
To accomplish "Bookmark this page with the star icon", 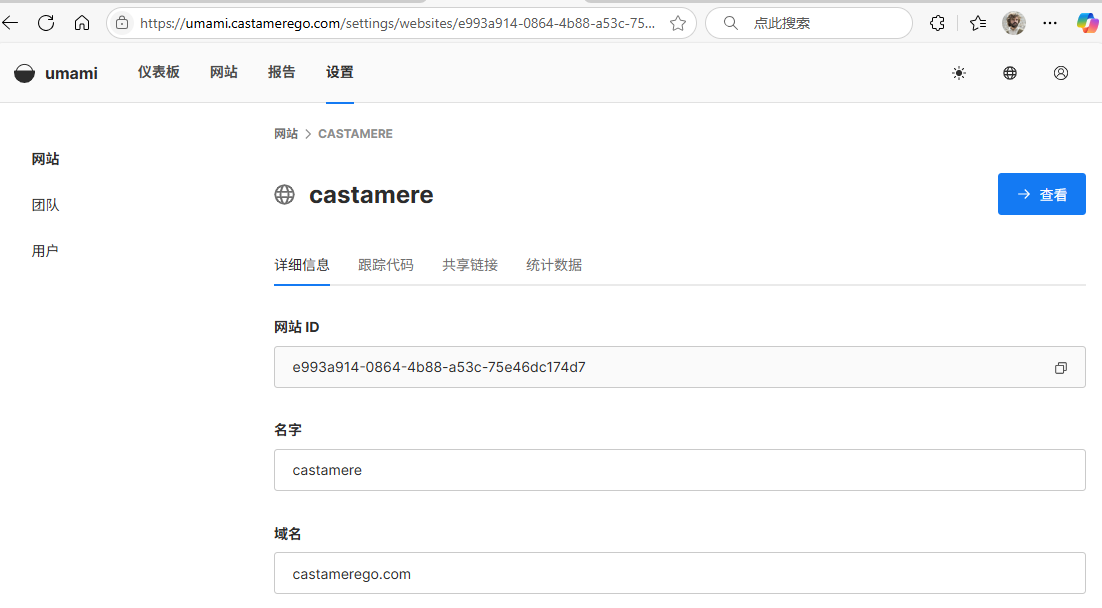I will pos(678,23).
